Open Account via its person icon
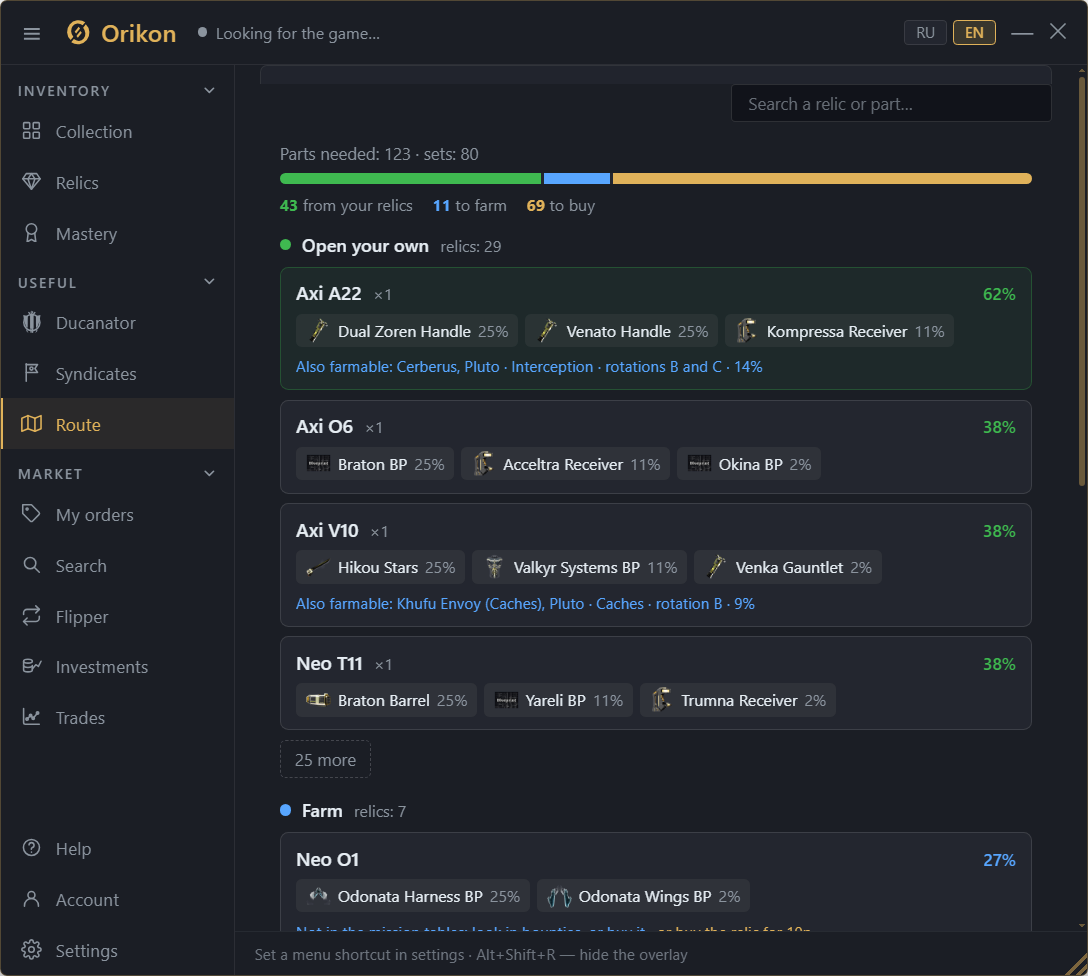This screenshot has height=976, width=1088. tap(31, 899)
